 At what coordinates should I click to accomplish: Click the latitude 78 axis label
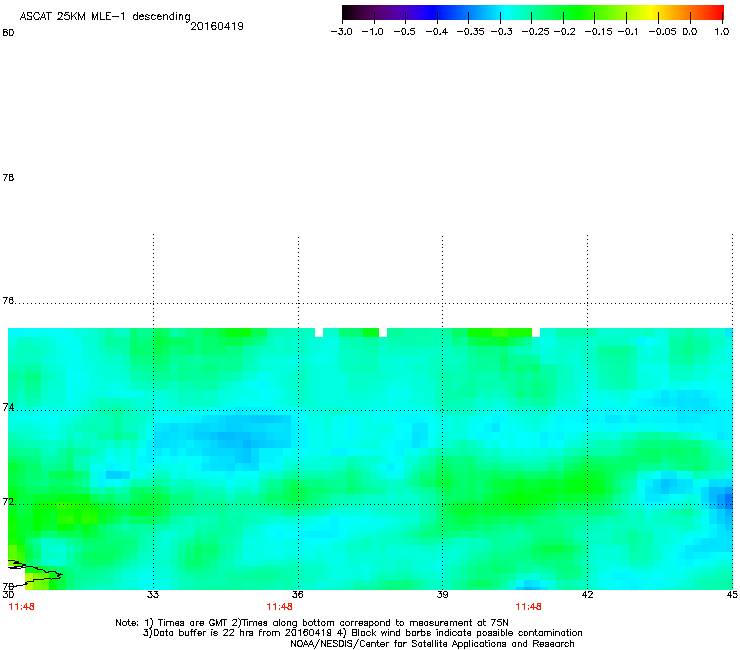pyautogui.click(x=8, y=177)
